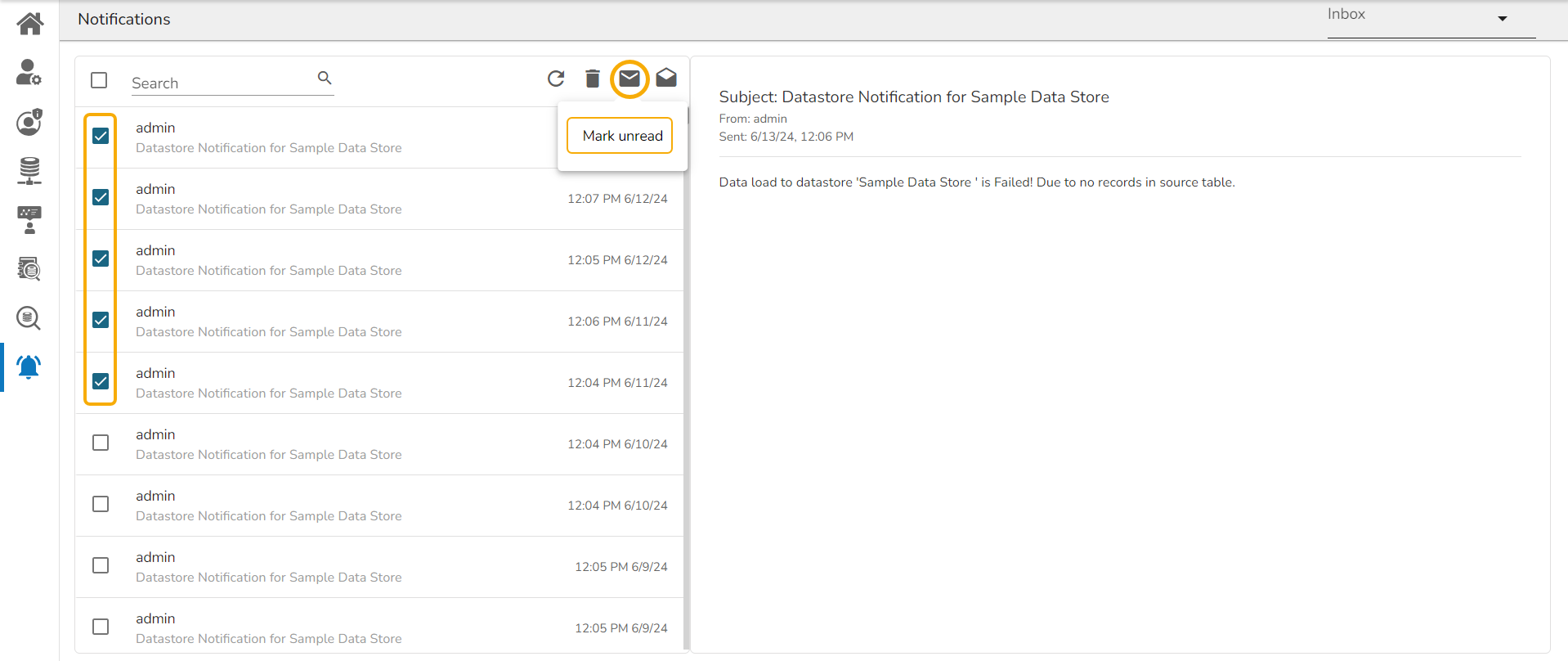Click the Inbox dropdown arrow
1568x661 pixels.
(1502, 19)
